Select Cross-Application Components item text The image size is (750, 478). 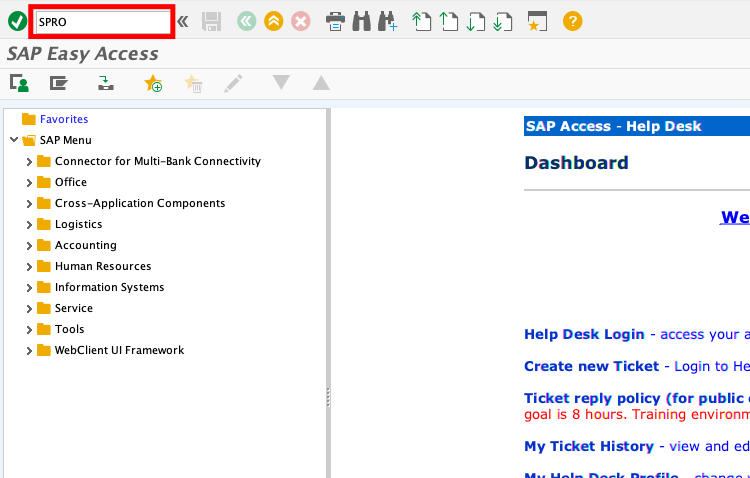coord(140,203)
